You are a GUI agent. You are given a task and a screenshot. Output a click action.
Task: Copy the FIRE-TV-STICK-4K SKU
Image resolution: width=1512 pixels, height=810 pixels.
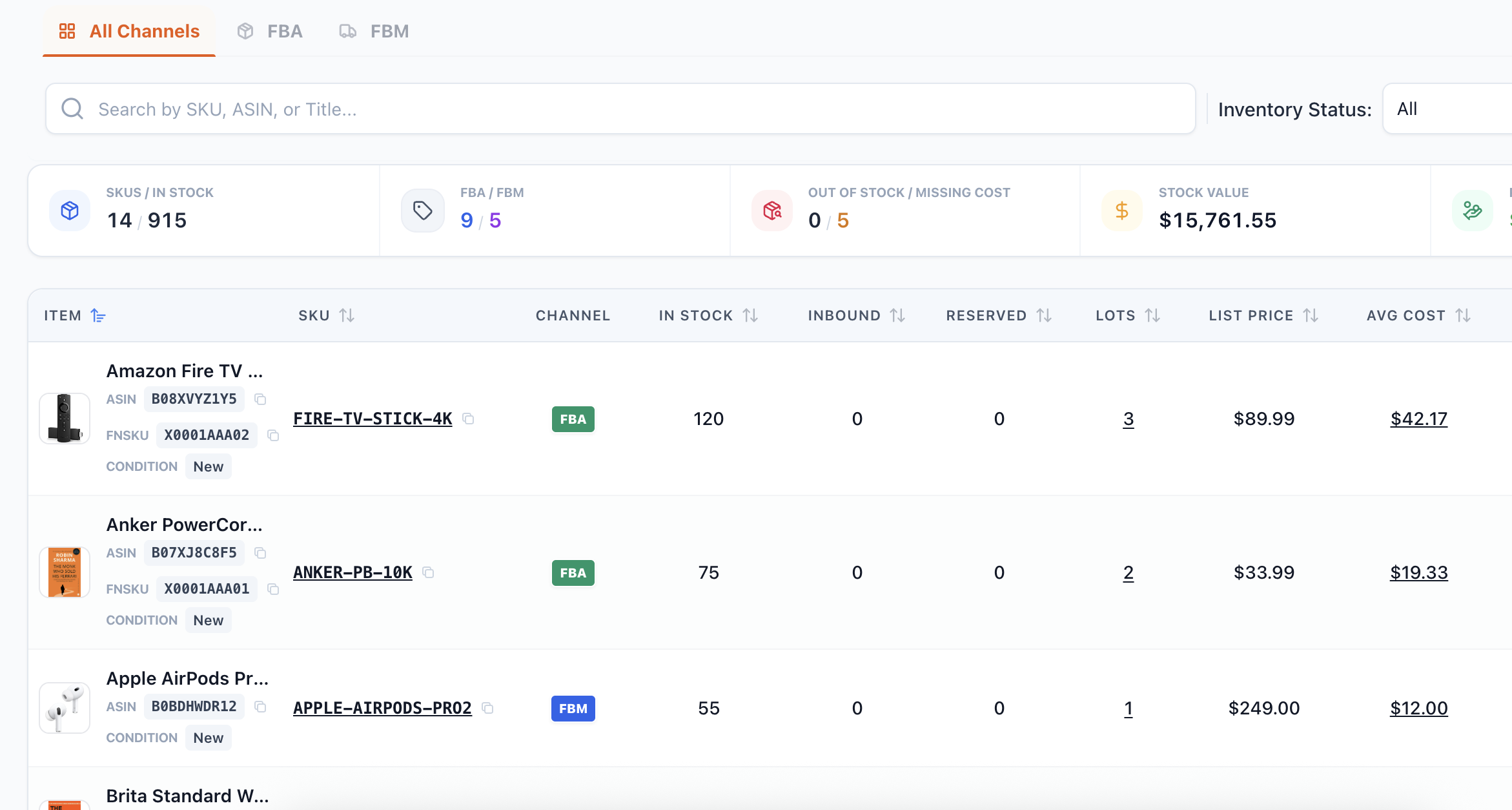coord(469,419)
